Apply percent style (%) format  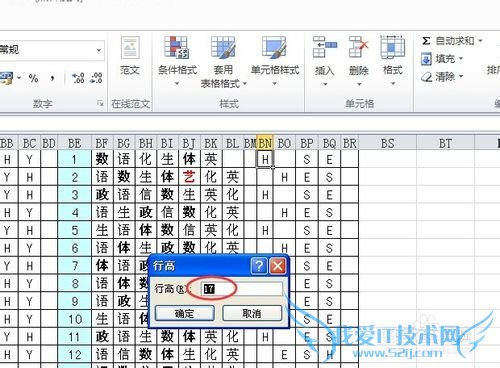tap(33, 78)
